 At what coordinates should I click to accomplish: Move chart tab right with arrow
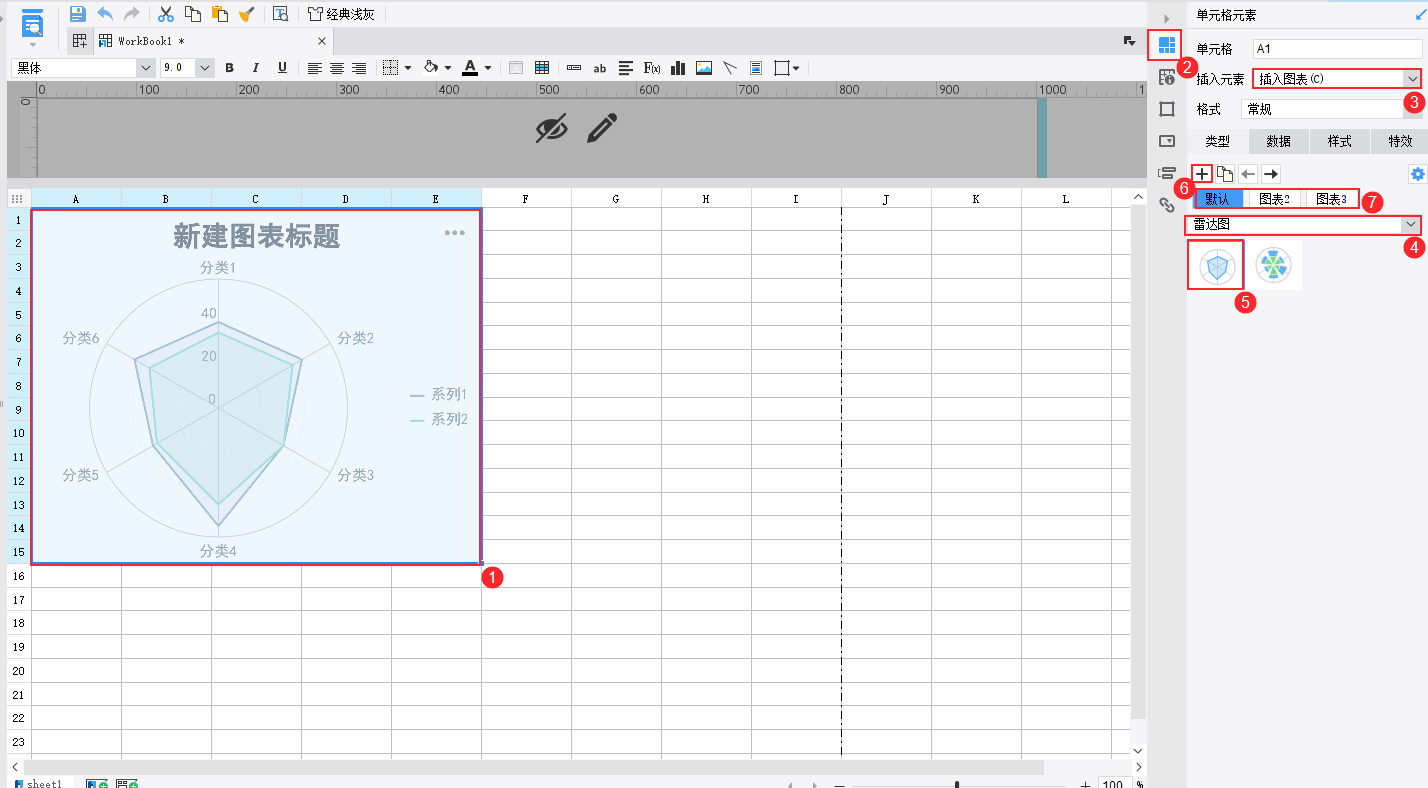[1271, 174]
